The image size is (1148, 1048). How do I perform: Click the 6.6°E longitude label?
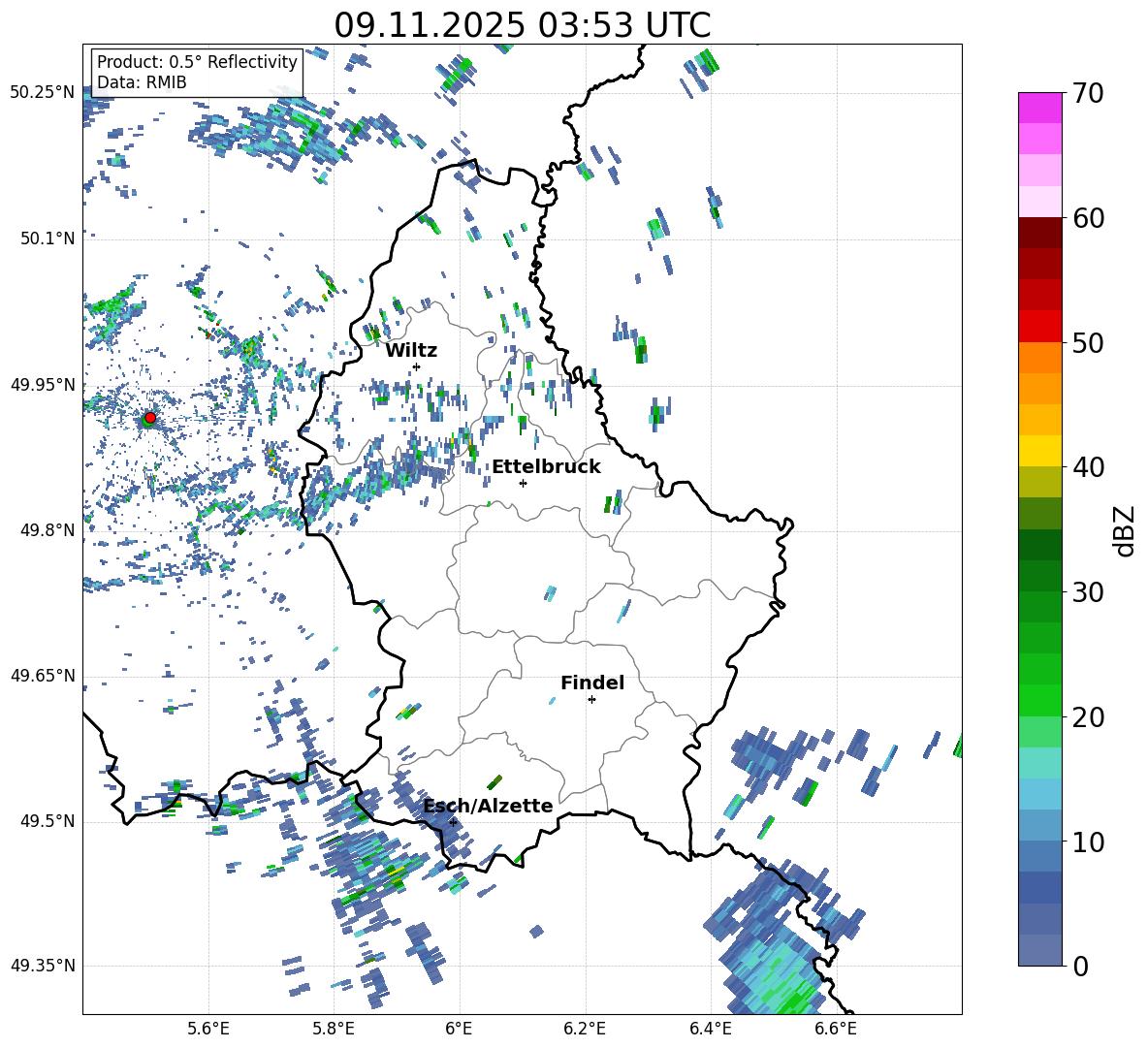[x=836, y=1029]
